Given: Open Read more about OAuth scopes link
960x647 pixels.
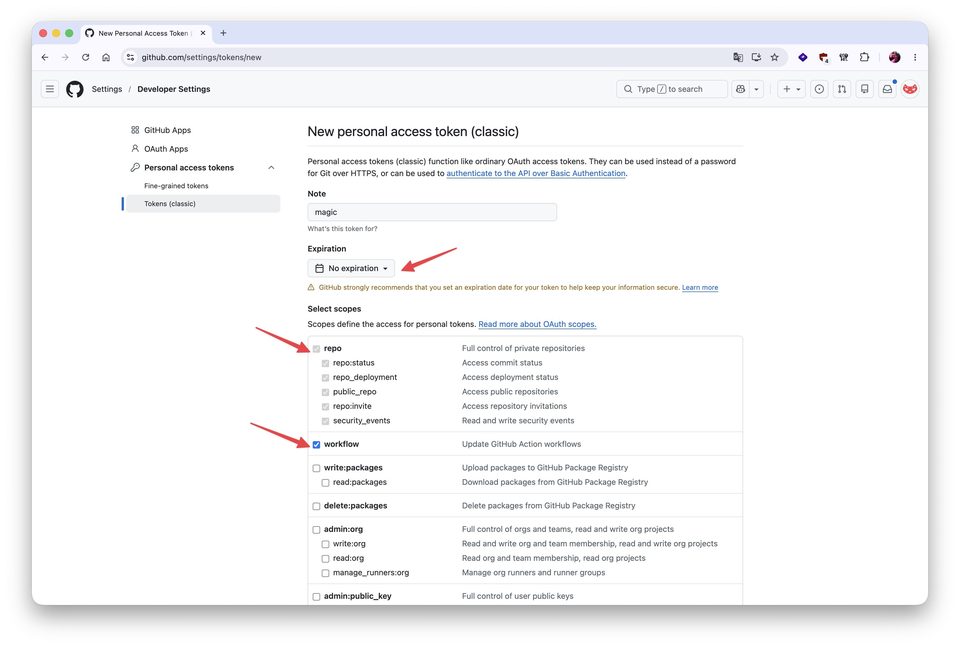Looking at the screenshot, I should pos(537,324).
